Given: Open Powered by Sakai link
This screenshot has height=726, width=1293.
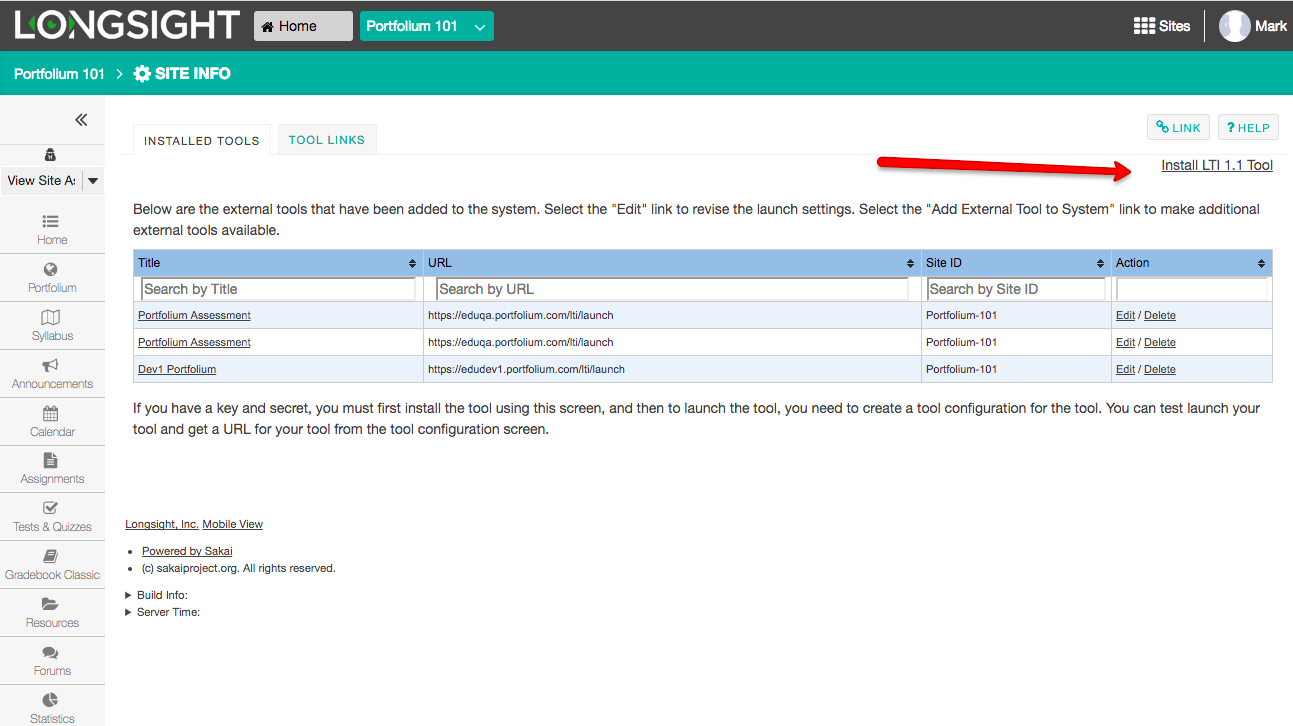Looking at the screenshot, I should coord(187,551).
